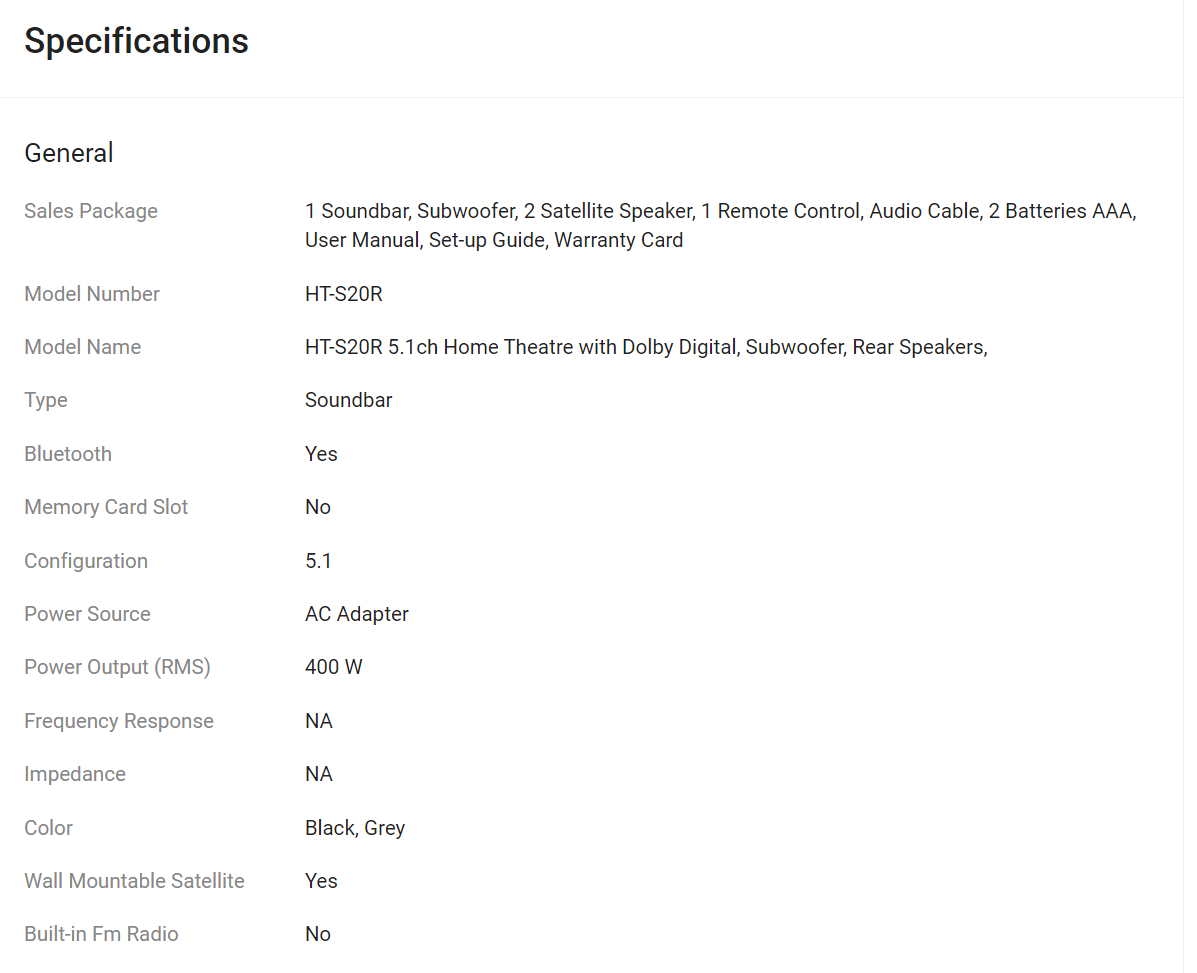Select 'HT-S20R 5.1ch Home Theatre with Dolby Digital' text
The image size is (1197, 973).
[x=521, y=347]
